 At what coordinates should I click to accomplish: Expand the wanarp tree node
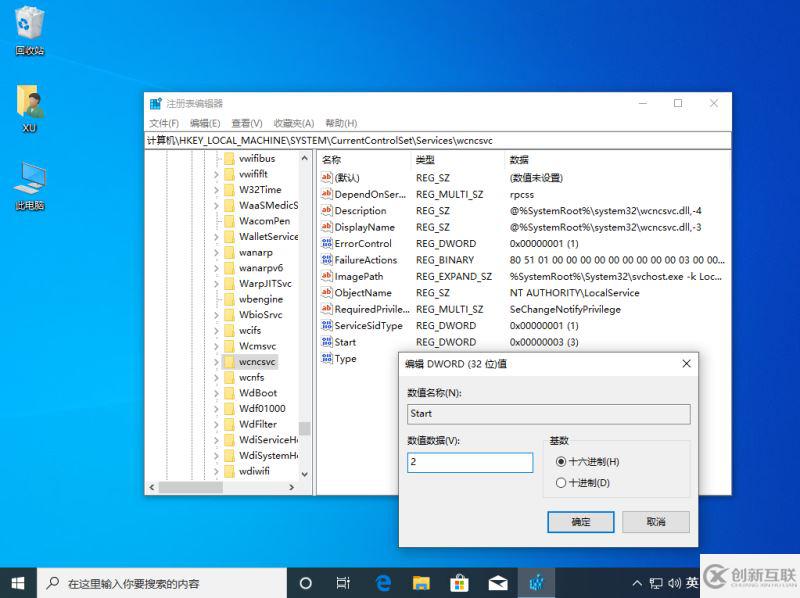click(x=216, y=253)
